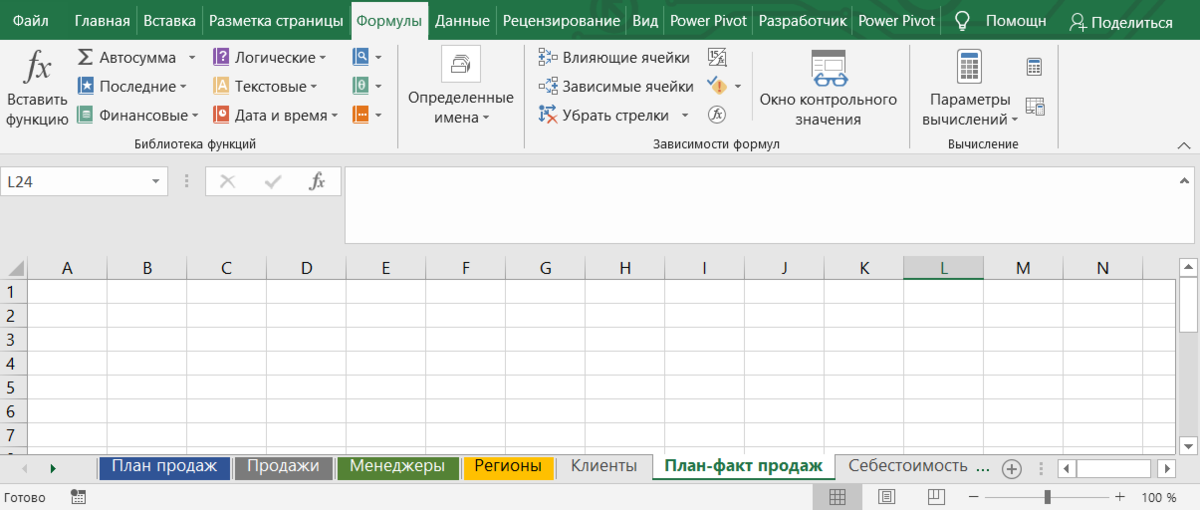Click the Evaluate Formula circular fx icon

coord(716,115)
